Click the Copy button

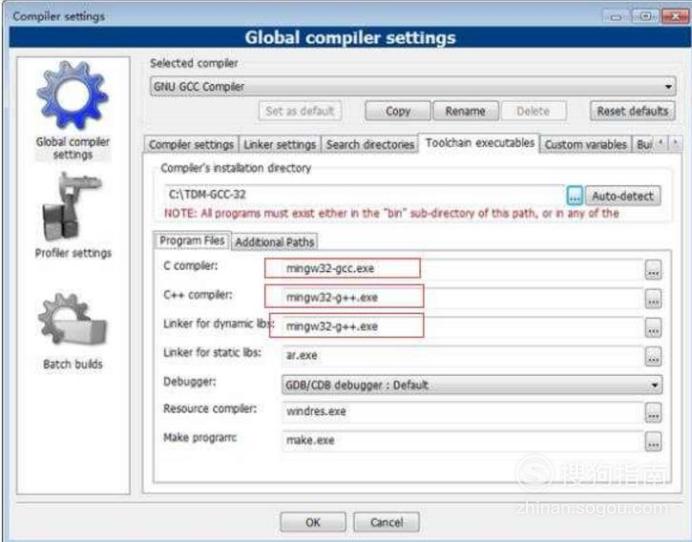398,111
